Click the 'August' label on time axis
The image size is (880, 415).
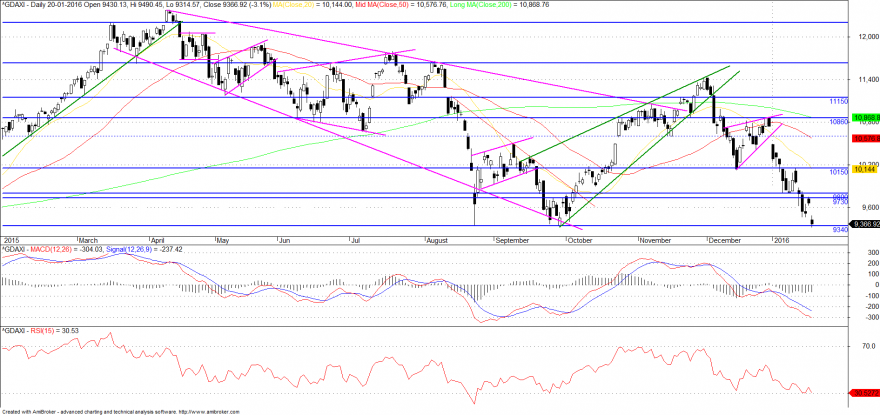[436, 240]
